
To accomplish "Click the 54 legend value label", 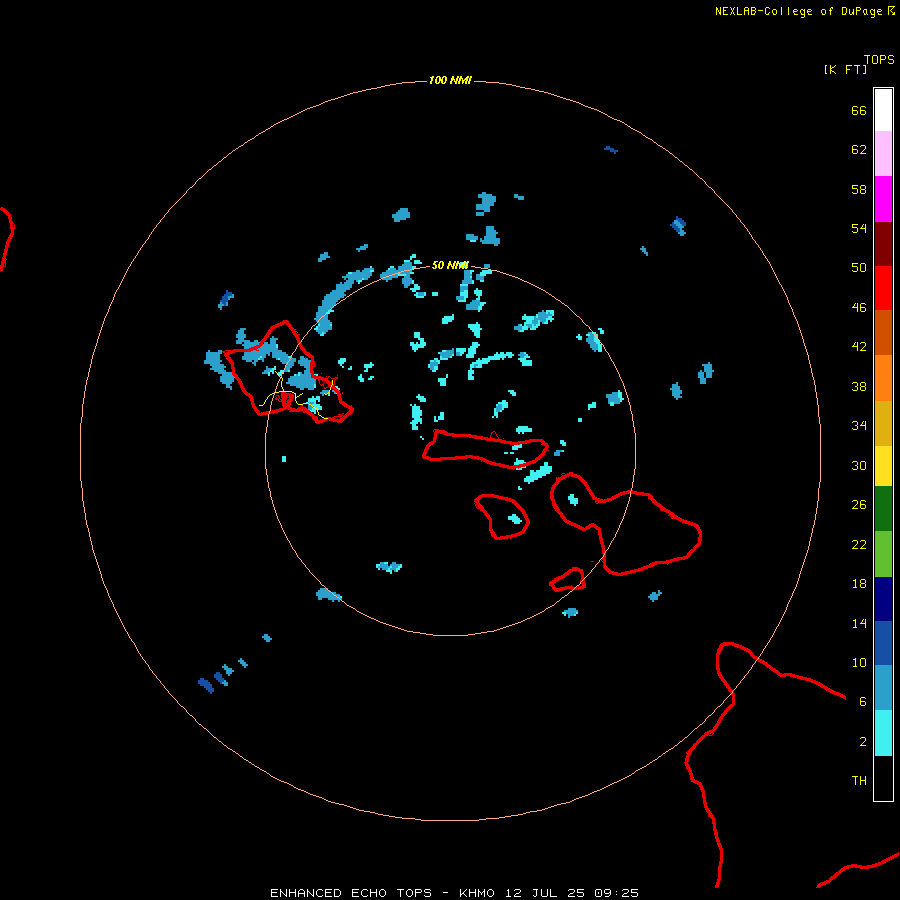I will [x=859, y=228].
